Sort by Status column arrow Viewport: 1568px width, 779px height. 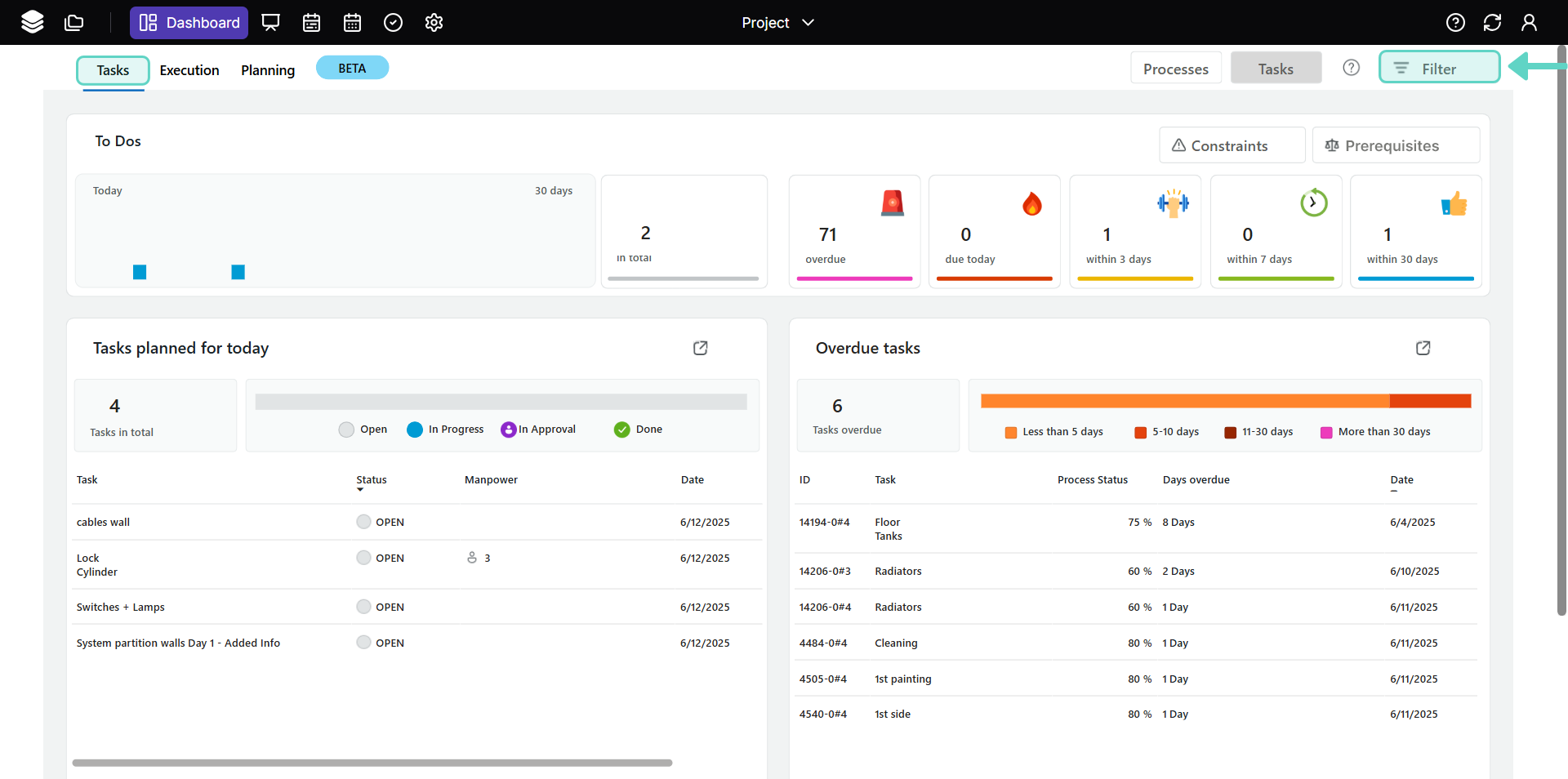(x=360, y=489)
